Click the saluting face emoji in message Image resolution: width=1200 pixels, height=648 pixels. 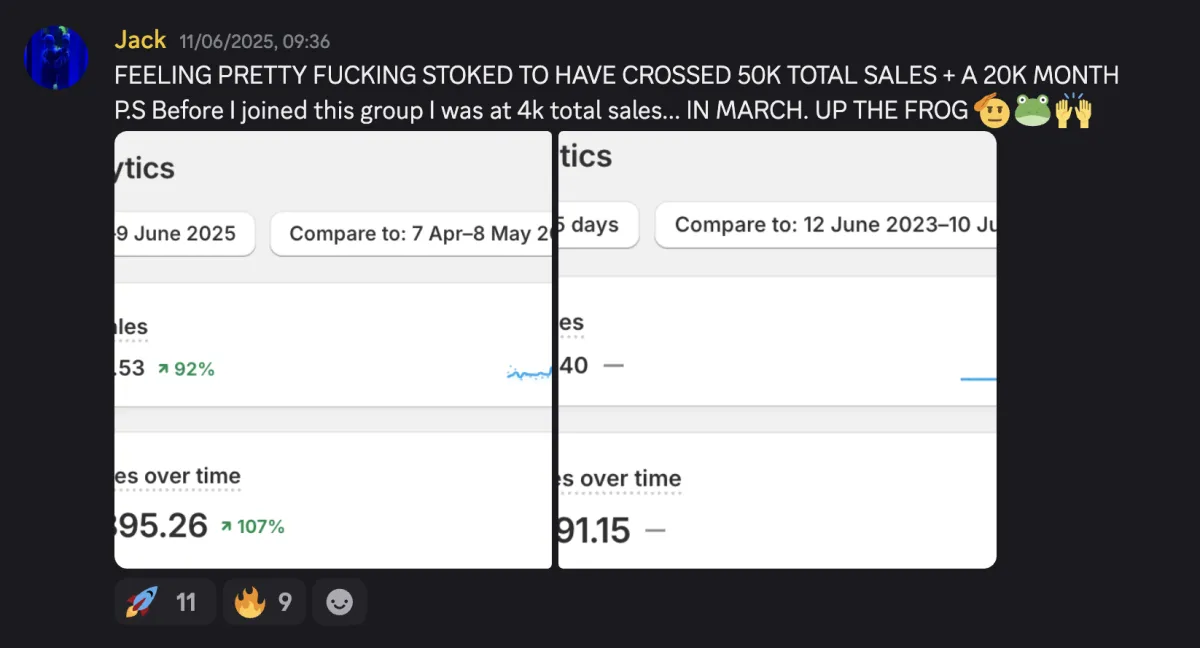(993, 109)
